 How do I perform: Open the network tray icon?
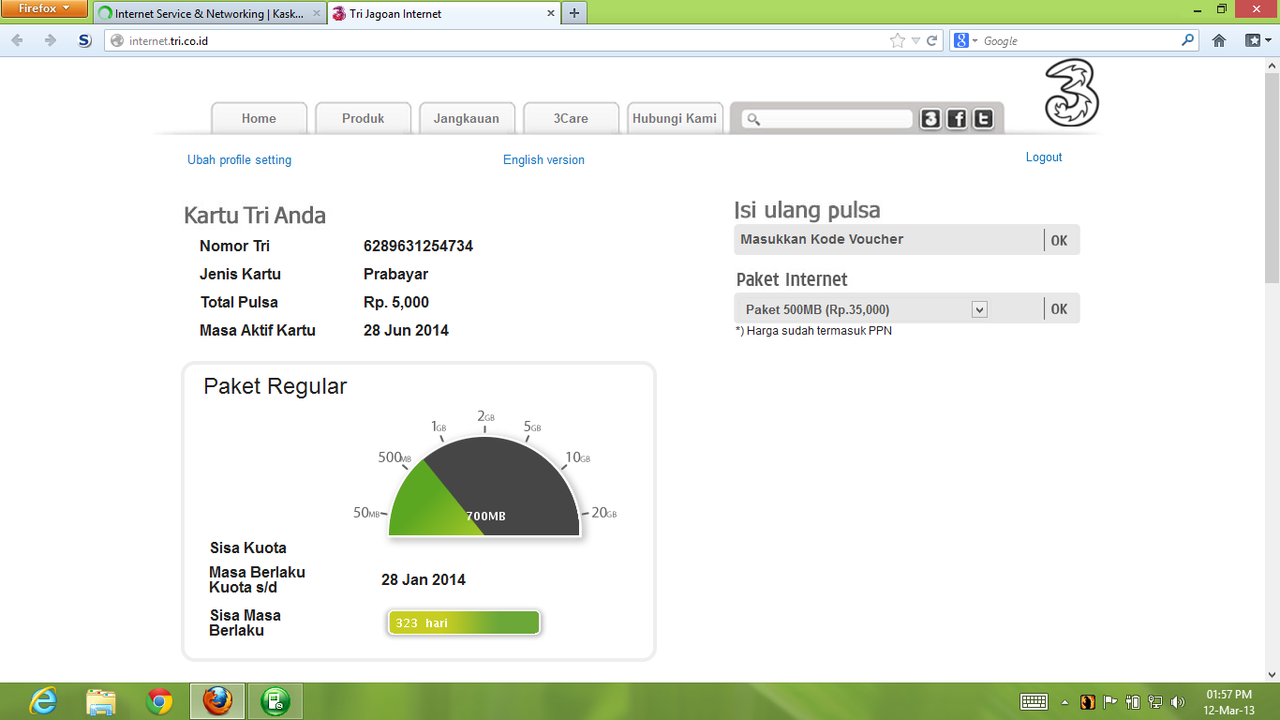point(1155,702)
